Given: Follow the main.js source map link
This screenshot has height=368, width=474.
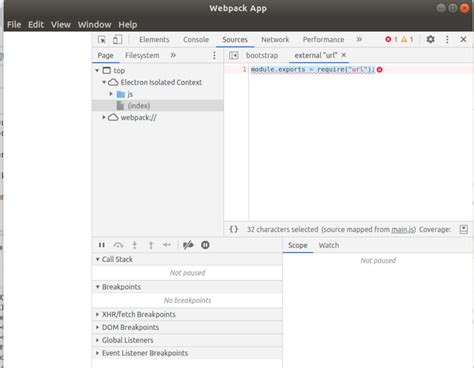Looking at the screenshot, I should pos(403,229).
